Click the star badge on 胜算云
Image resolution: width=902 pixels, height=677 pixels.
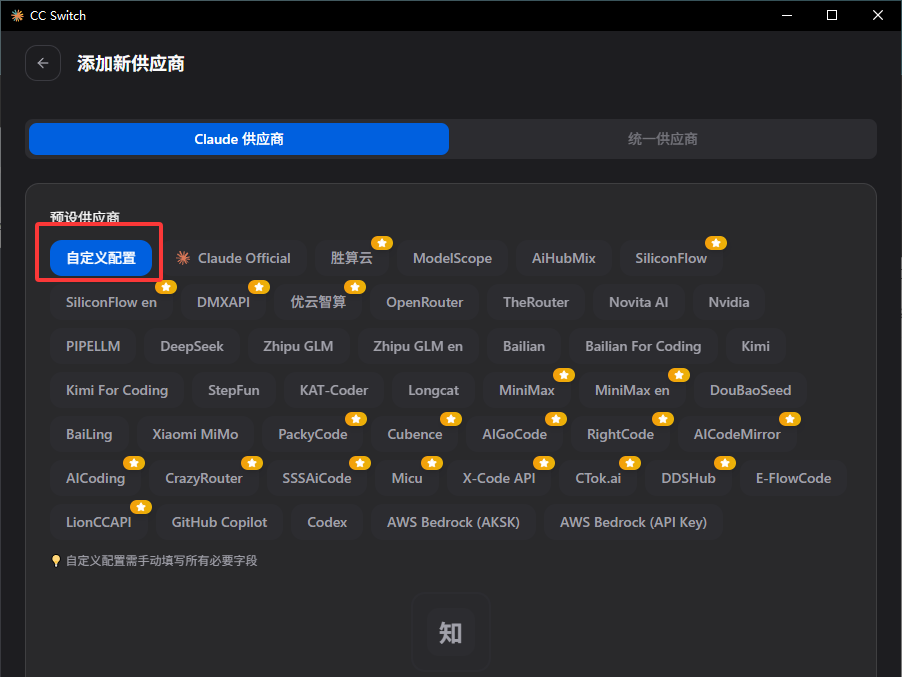(382, 243)
